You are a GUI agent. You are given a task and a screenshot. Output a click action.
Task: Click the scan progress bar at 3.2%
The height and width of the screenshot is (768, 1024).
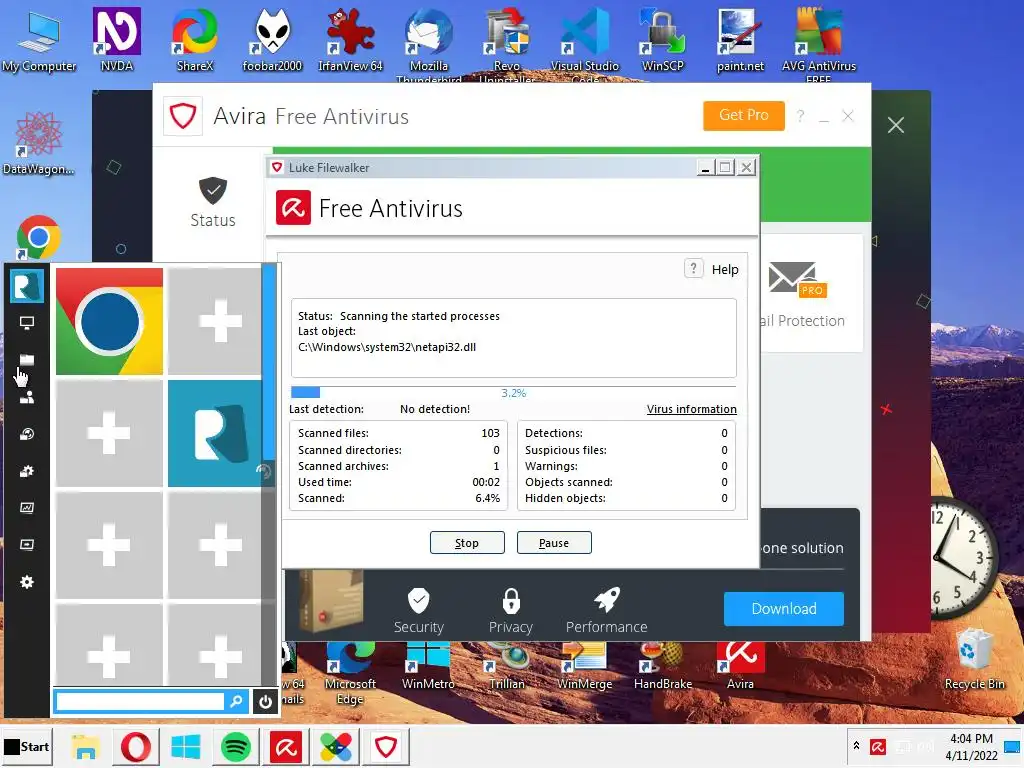[x=513, y=392]
